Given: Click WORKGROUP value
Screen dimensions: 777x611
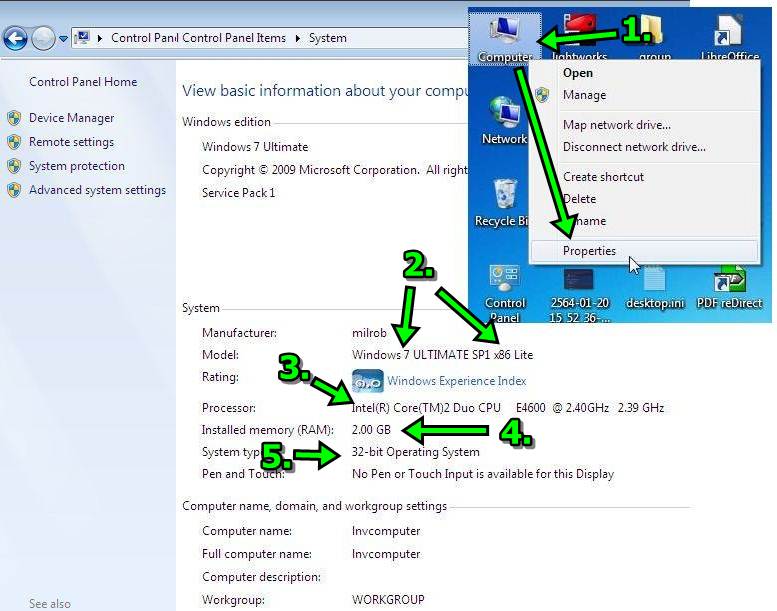Looking at the screenshot, I should click(388, 600).
